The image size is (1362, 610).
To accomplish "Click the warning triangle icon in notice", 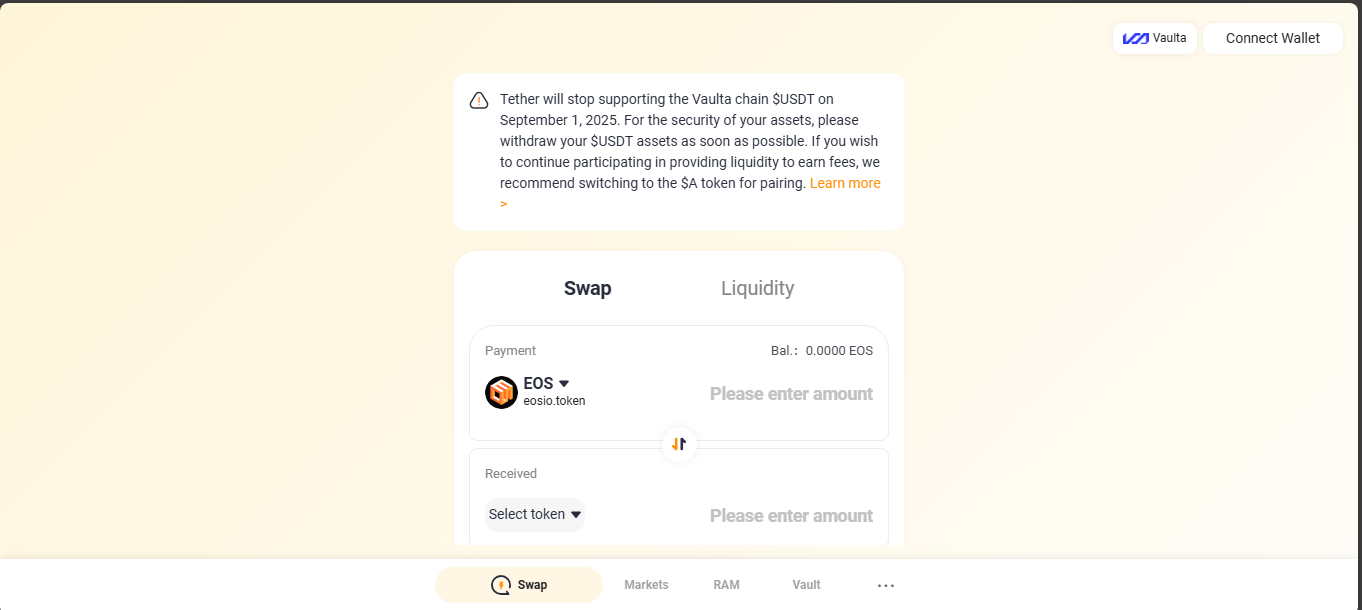I will click(x=479, y=100).
